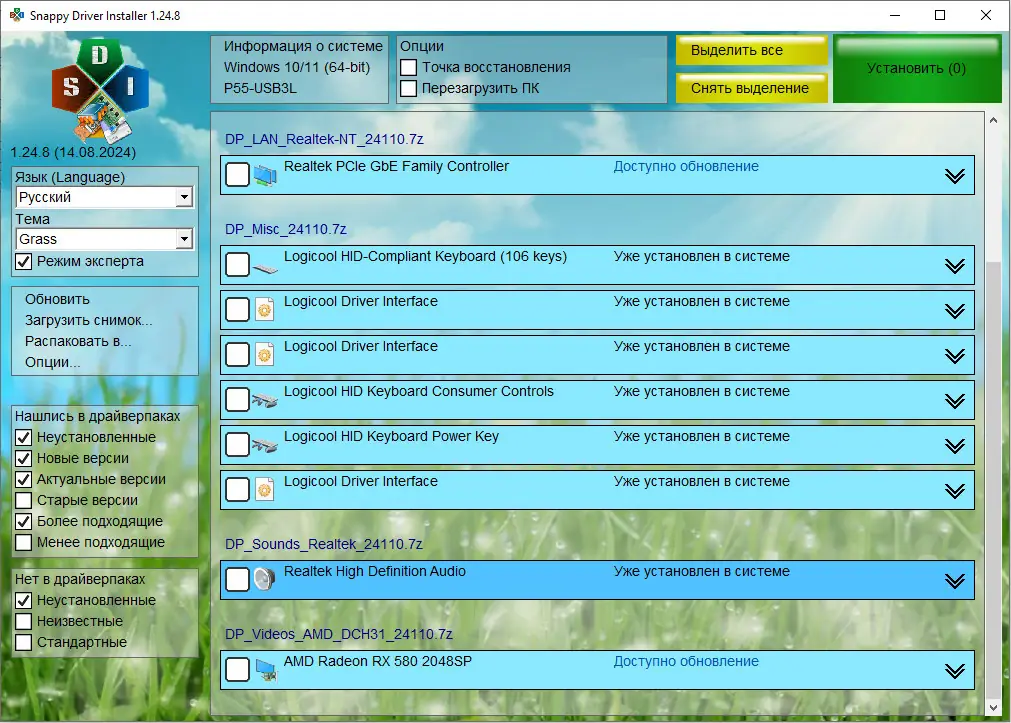1011x723 pixels.
Task: Click the Realtek High Definition Audio speaker icon
Action: [x=265, y=579]
